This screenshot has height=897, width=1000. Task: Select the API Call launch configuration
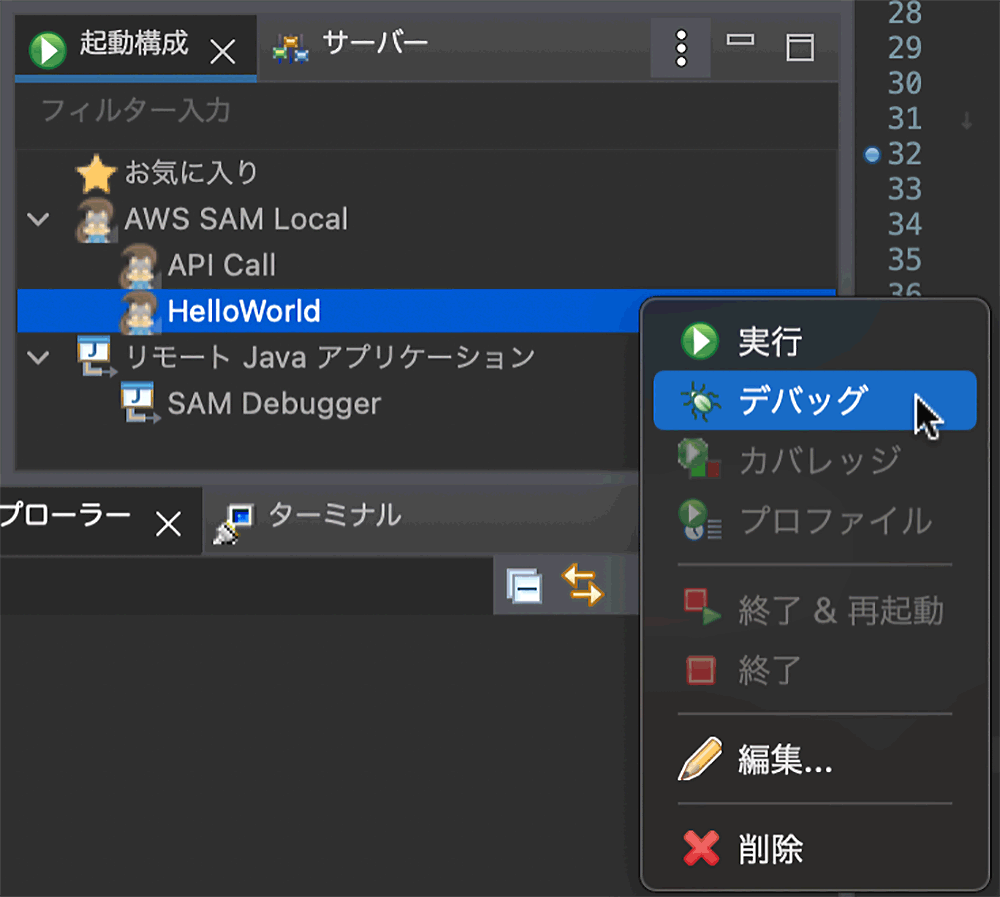(x=221, y=265)
